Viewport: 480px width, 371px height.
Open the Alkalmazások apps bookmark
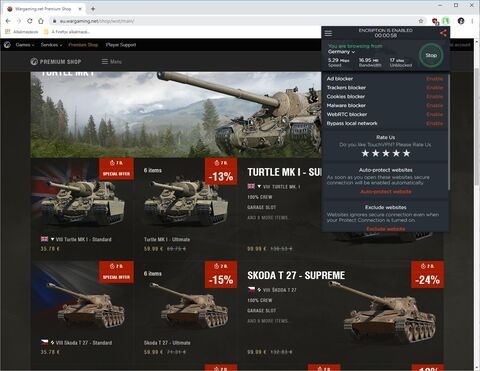tap(22, 32)
